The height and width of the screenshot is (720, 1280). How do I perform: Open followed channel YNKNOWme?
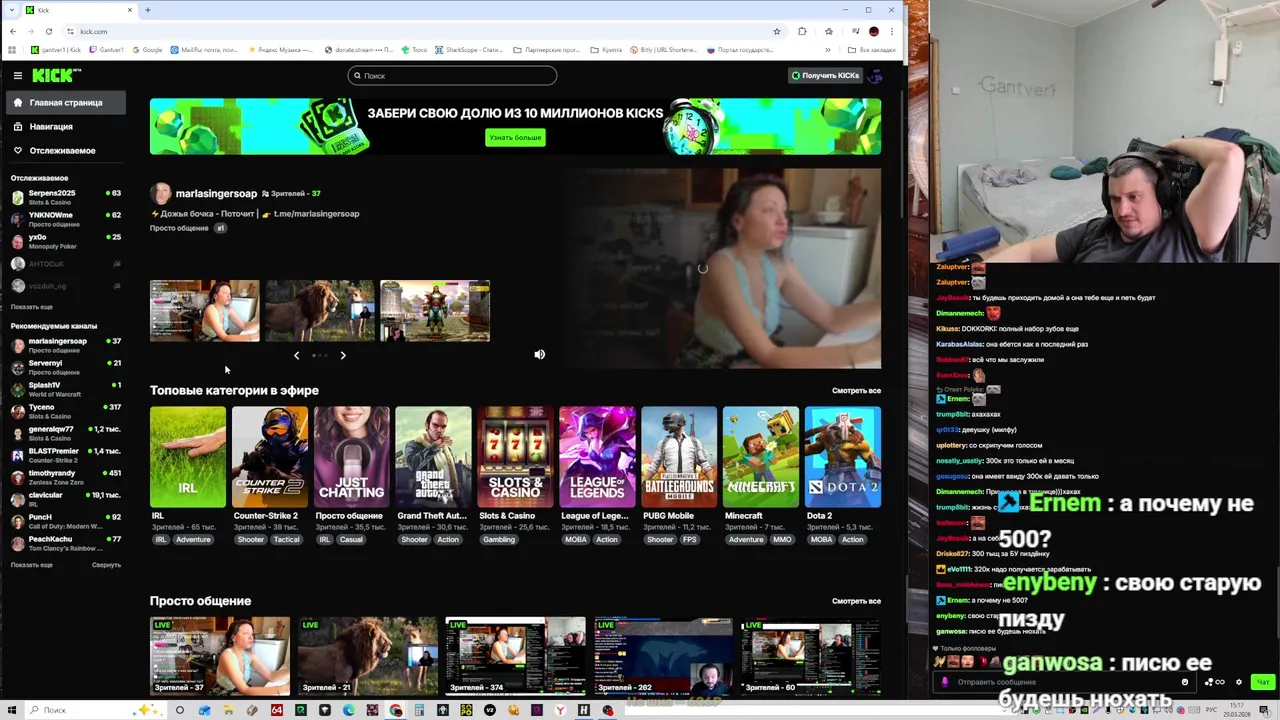(65, 219)
